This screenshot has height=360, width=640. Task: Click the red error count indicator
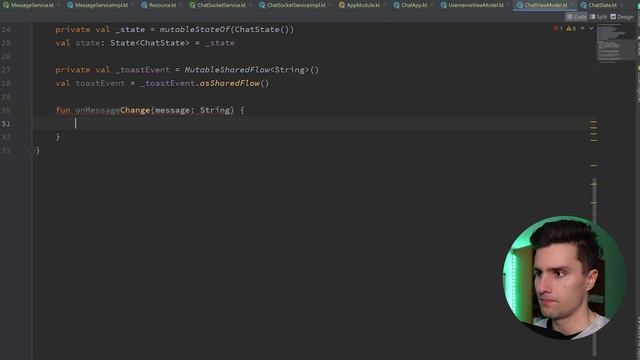[x=558, y=28]
